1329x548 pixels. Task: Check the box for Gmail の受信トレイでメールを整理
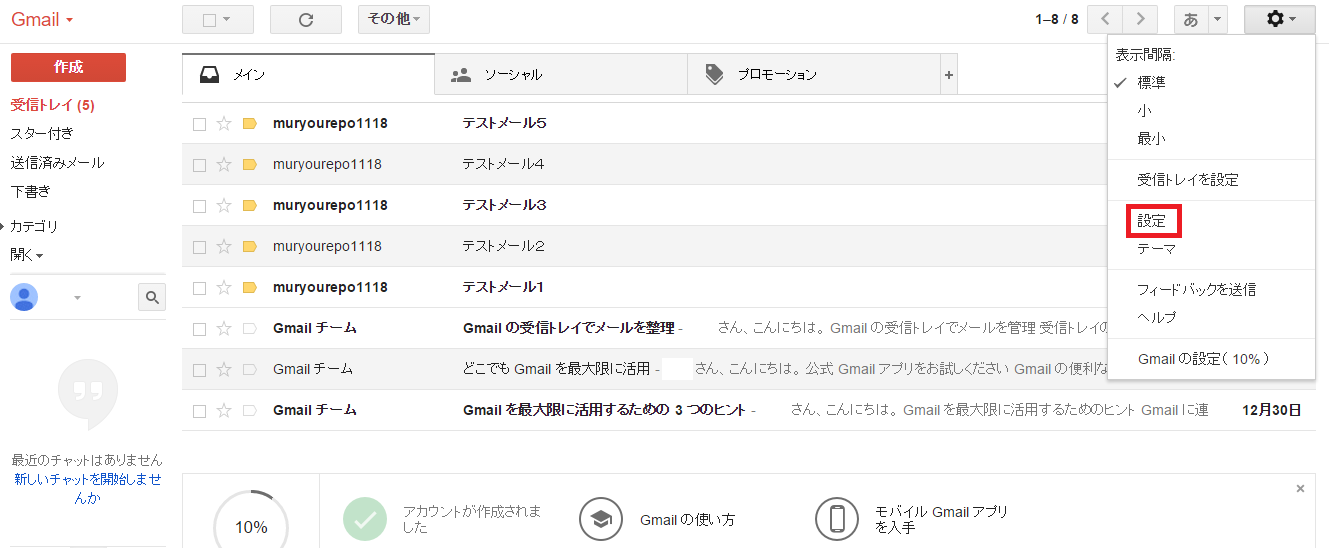click(199, 329)
